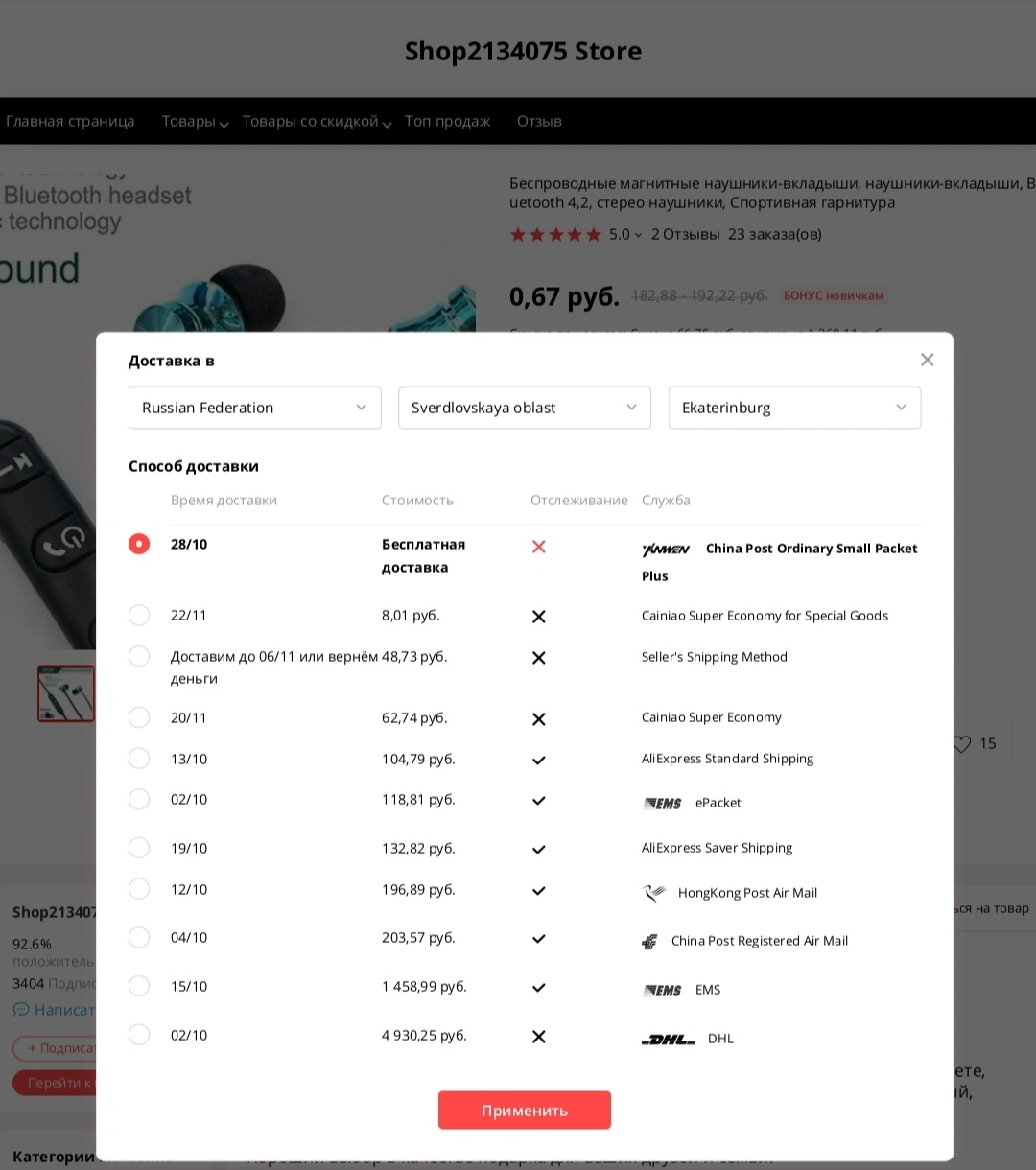Open the 2 Отзывы reviews link

coord(685,234)
